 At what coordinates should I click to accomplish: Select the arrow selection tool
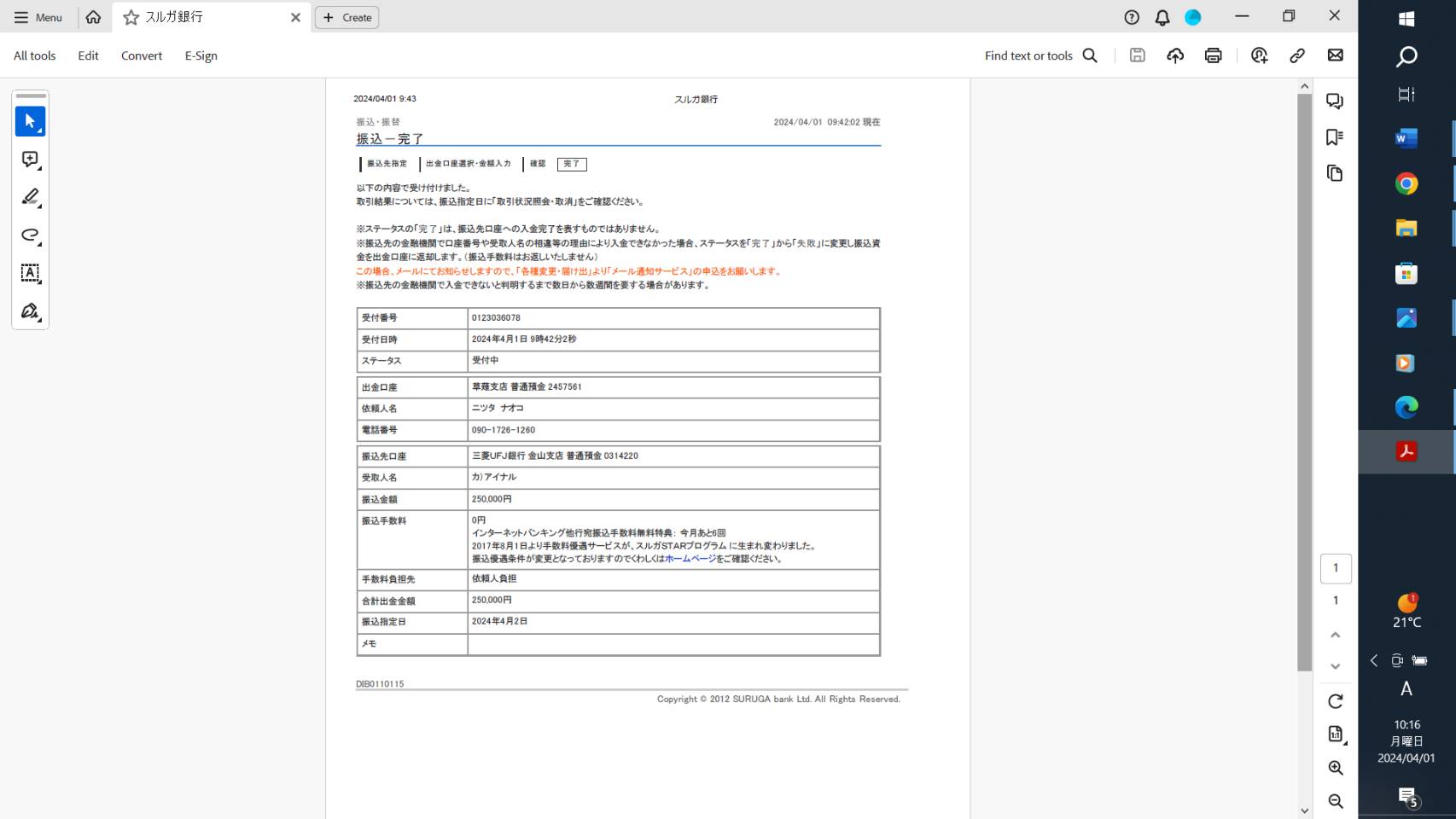30,121
